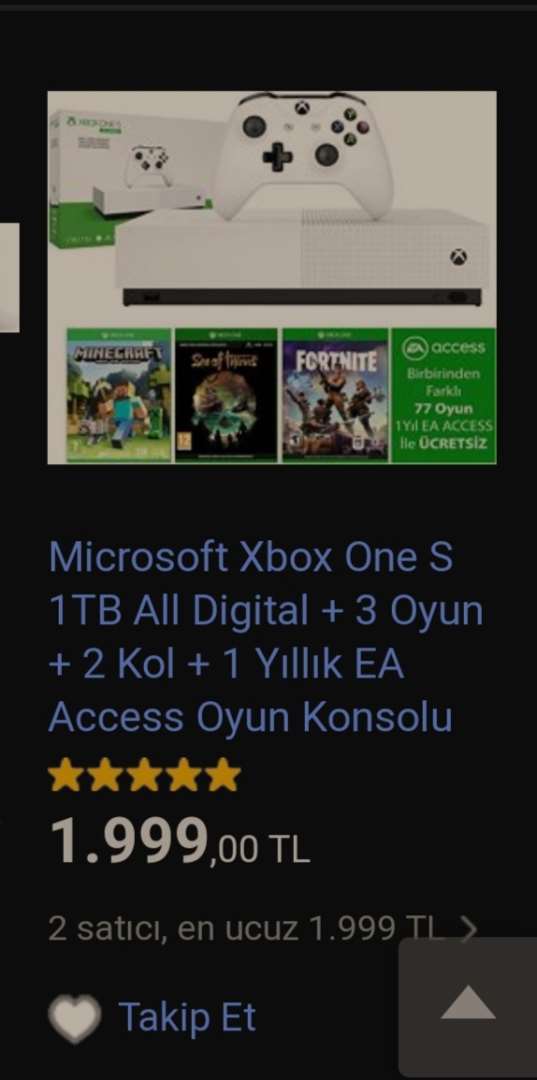Viewport: 537px width, 1080px height.
Task: Expand sellers list chevron arrow
Action: pos(468,928)
